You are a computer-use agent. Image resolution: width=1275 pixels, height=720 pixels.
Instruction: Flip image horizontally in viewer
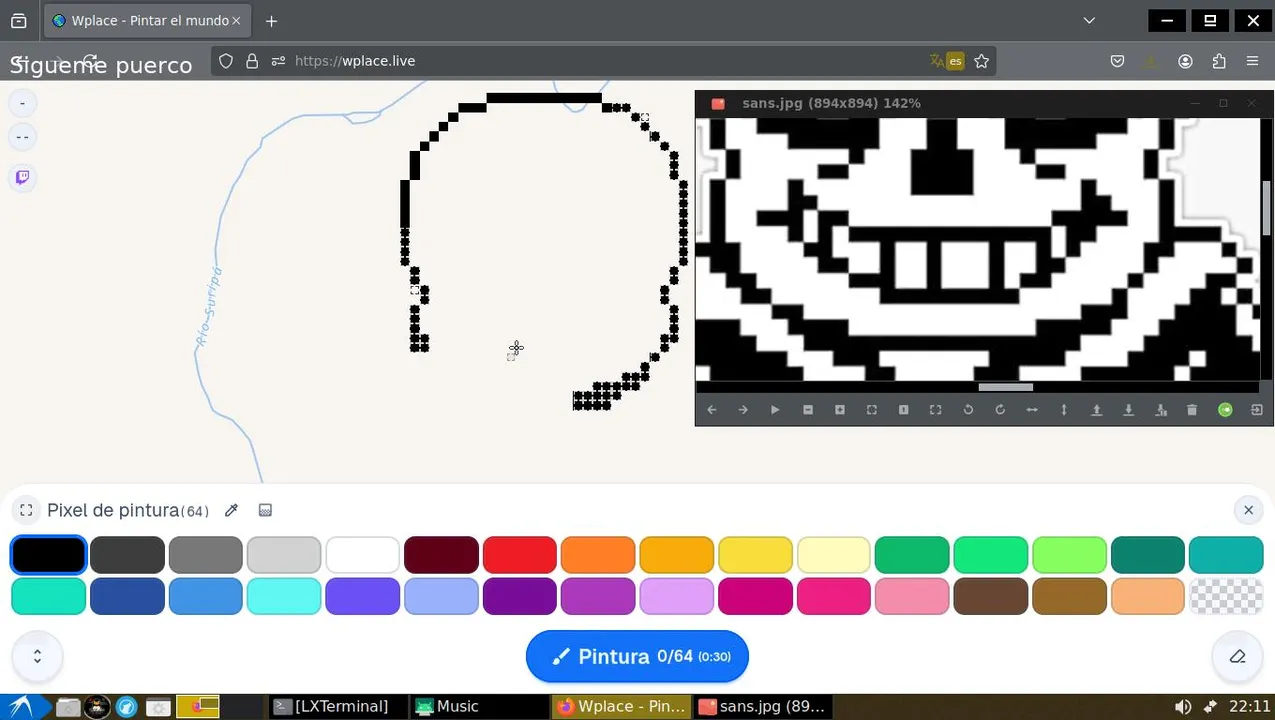(1032, 410)
